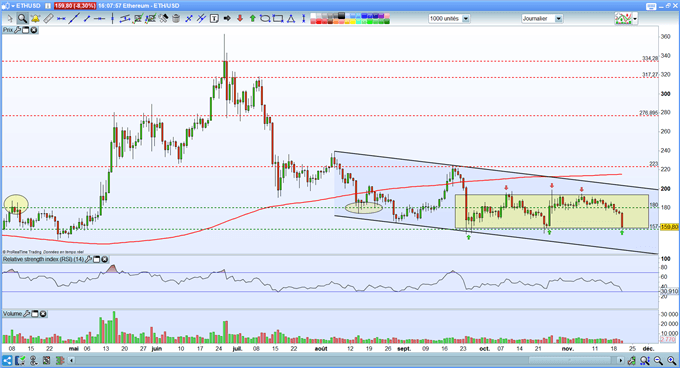Maximize the Prix price panel

pyautogui.click(x=26, y=30)
